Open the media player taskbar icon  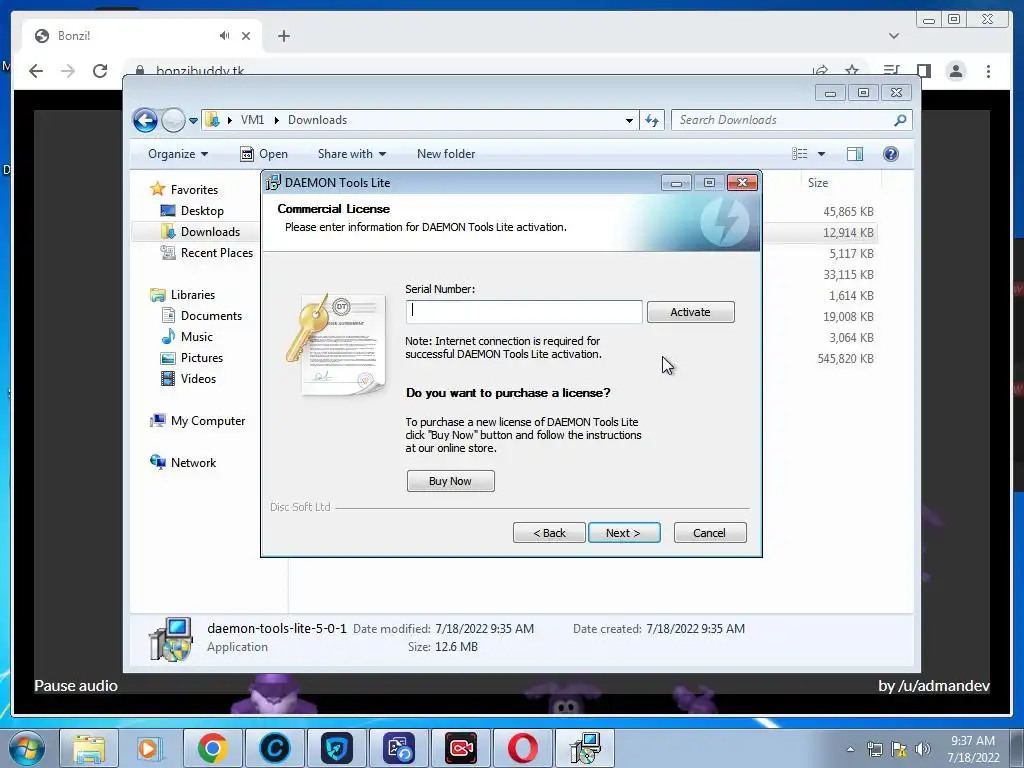pyautogui.click(x=150, y=748)
